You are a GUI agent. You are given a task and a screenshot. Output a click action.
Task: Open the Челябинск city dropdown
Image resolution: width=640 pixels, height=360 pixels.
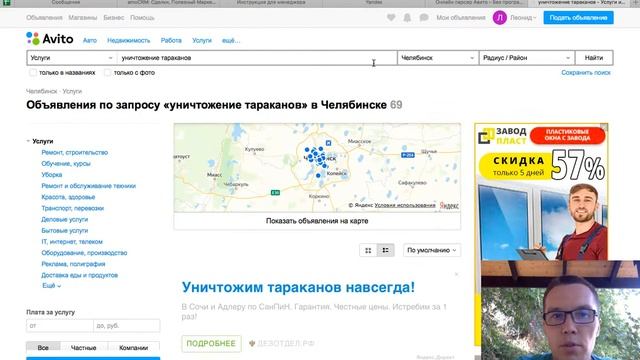point(438,58)
